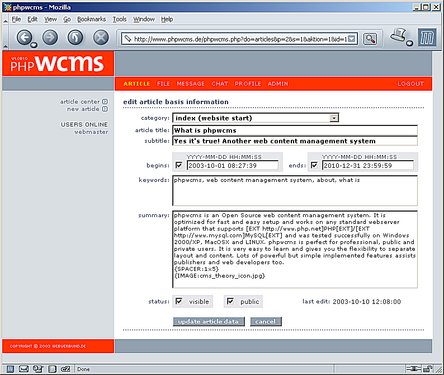Click the Search magnifier button
The image size is (444, 375).
pyautogui.click(x=370, y=39)
